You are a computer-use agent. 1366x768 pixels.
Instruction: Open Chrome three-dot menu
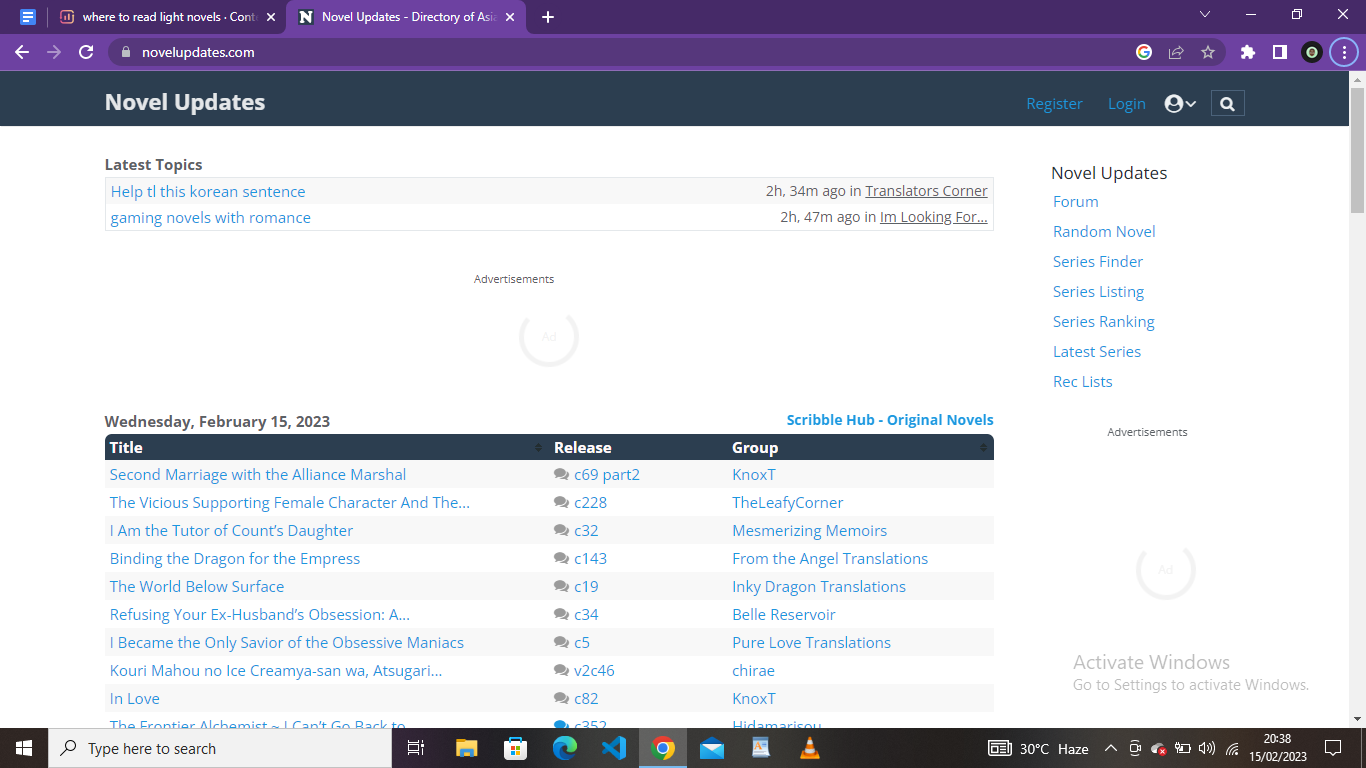click(x=1344, y=52)
